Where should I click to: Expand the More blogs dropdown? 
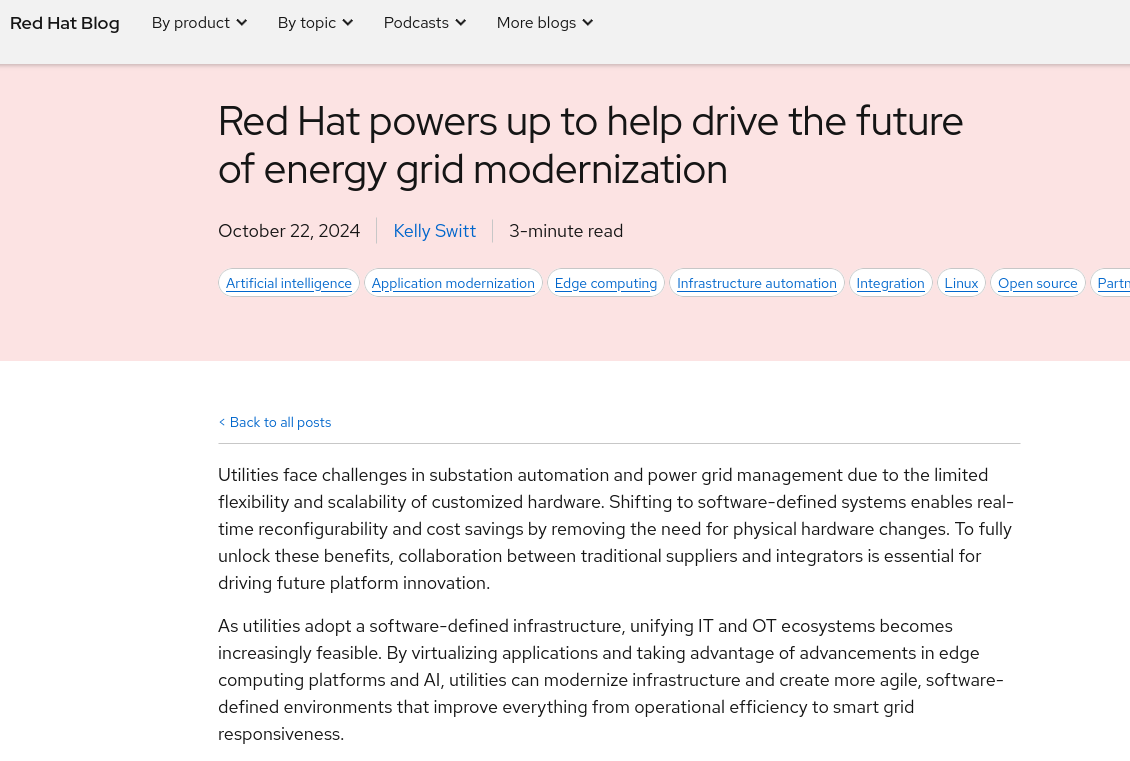coord(544,23)
